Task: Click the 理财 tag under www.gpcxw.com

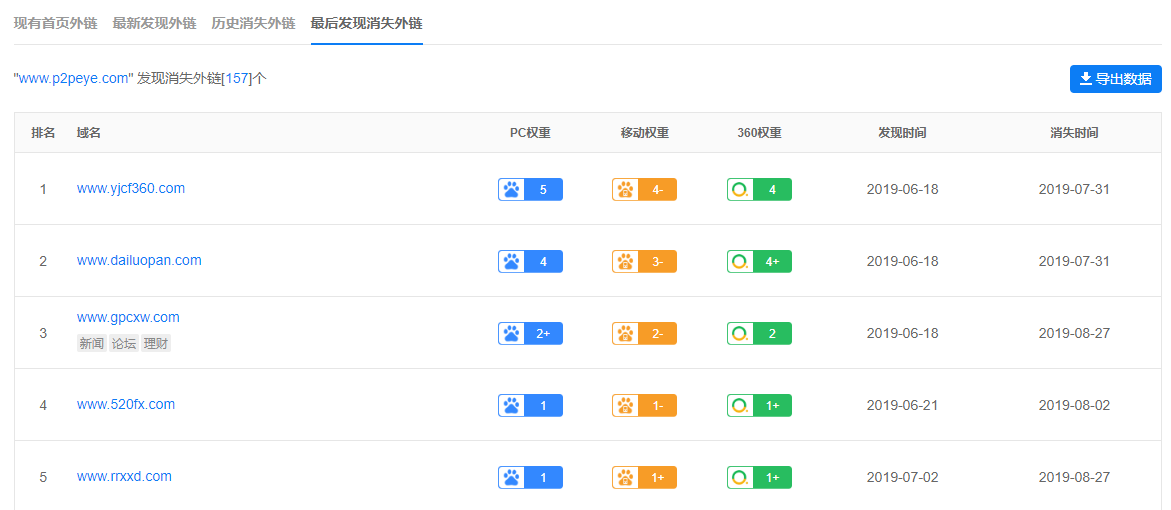Action: pyautogui.click(x=156, y=343)
